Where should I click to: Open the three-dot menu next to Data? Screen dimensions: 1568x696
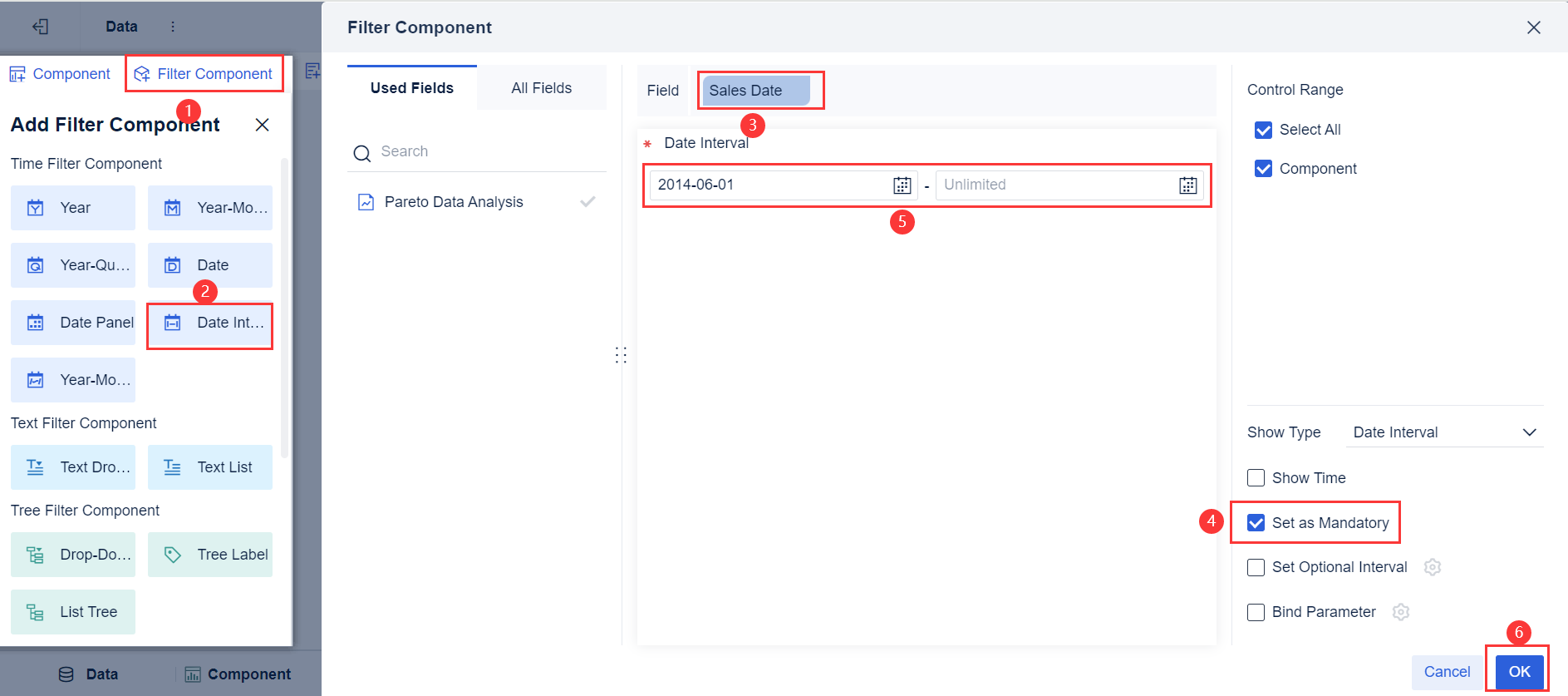point(173,27)
